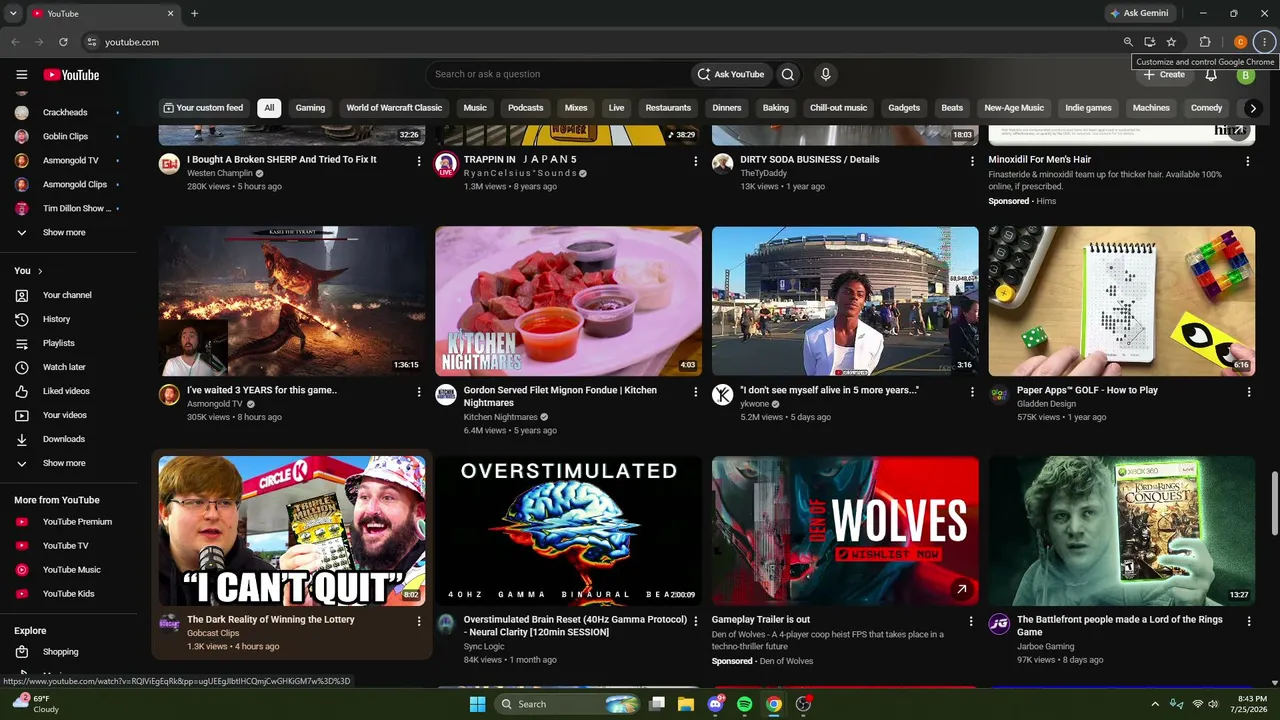Select the Podcasts filter chip
This screenshot has width=1280, height=720.
click(525, 108)
